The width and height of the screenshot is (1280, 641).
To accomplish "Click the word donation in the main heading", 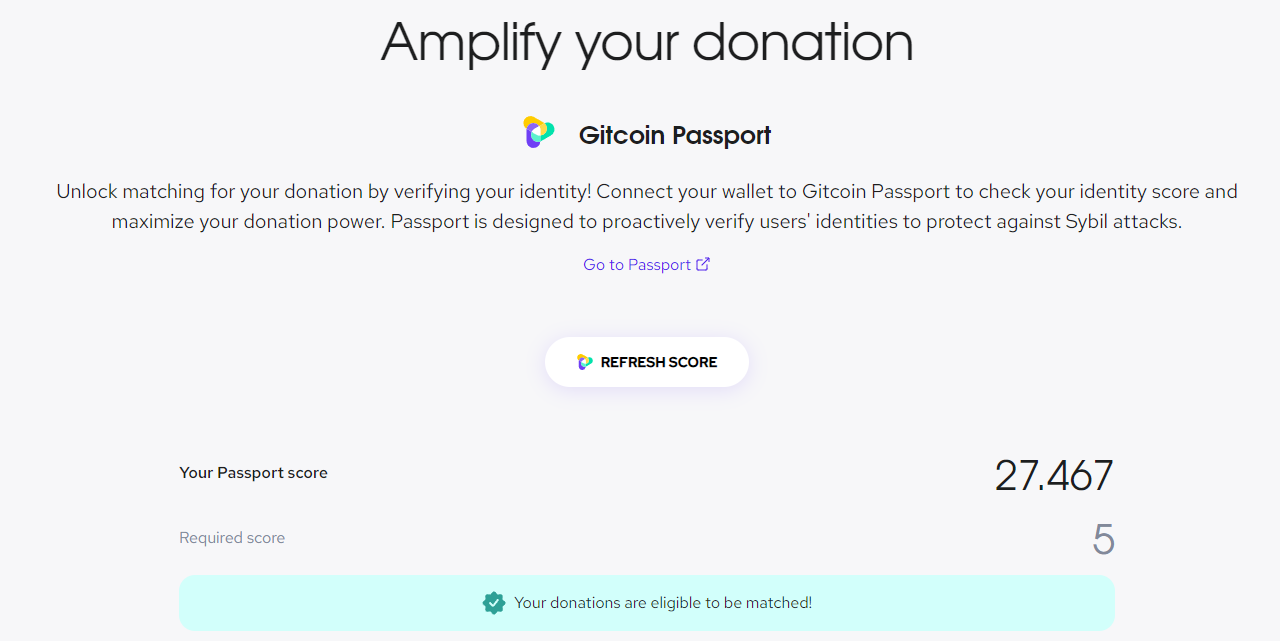I will 803,42.
